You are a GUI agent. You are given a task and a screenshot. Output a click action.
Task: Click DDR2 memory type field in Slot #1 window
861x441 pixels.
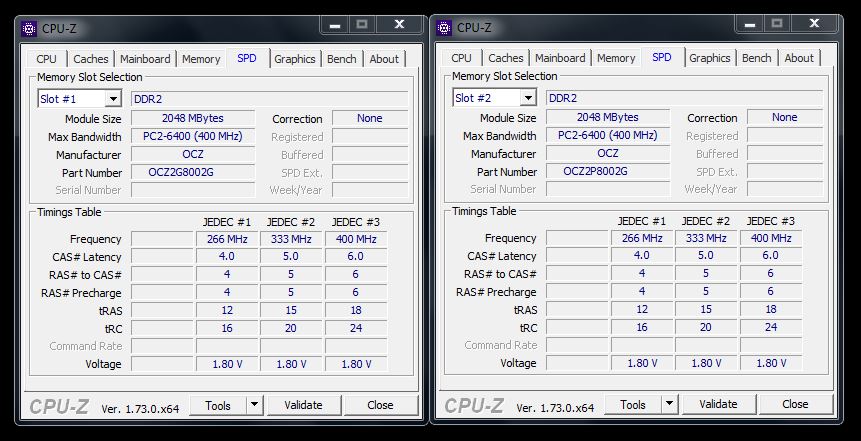click(270, 99)
